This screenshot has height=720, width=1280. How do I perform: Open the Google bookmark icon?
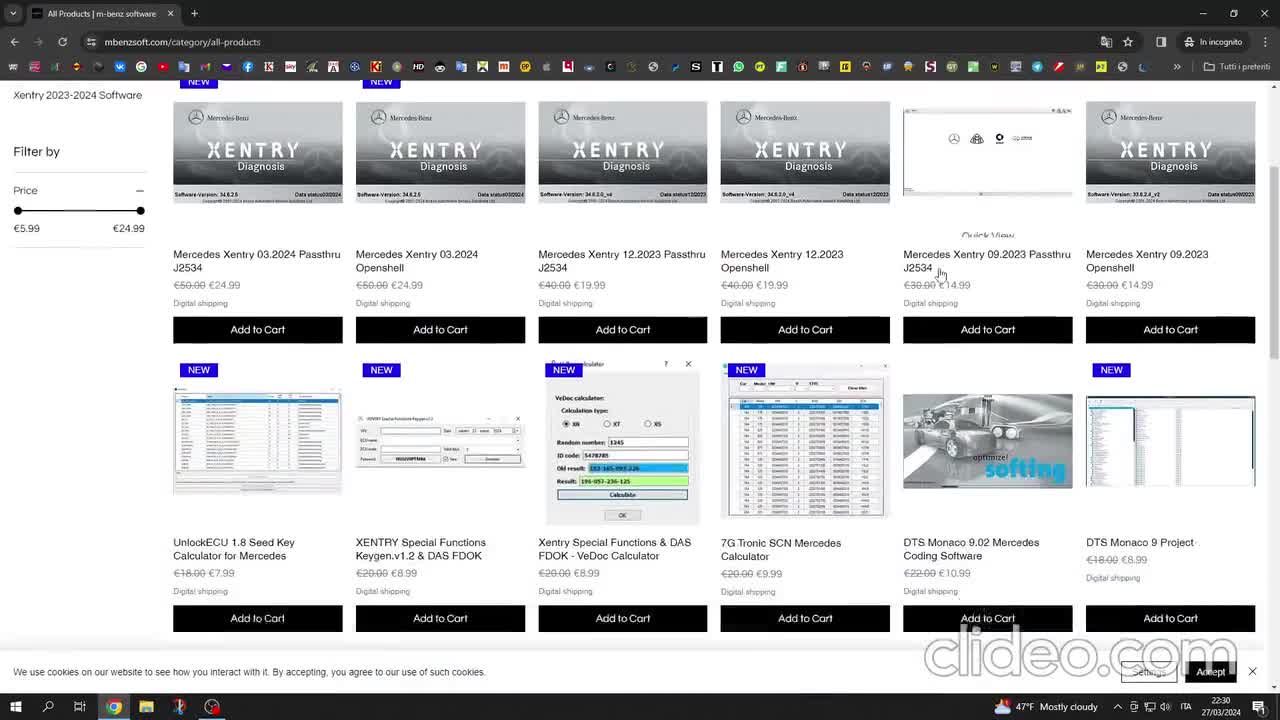141,67
